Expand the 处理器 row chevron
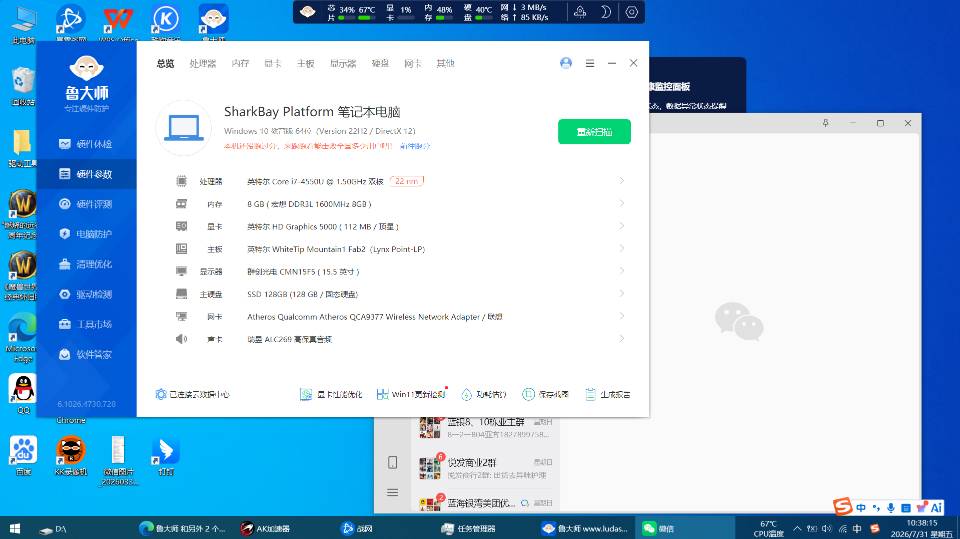This screenshot has height=539, width=960. pos(621,181)
